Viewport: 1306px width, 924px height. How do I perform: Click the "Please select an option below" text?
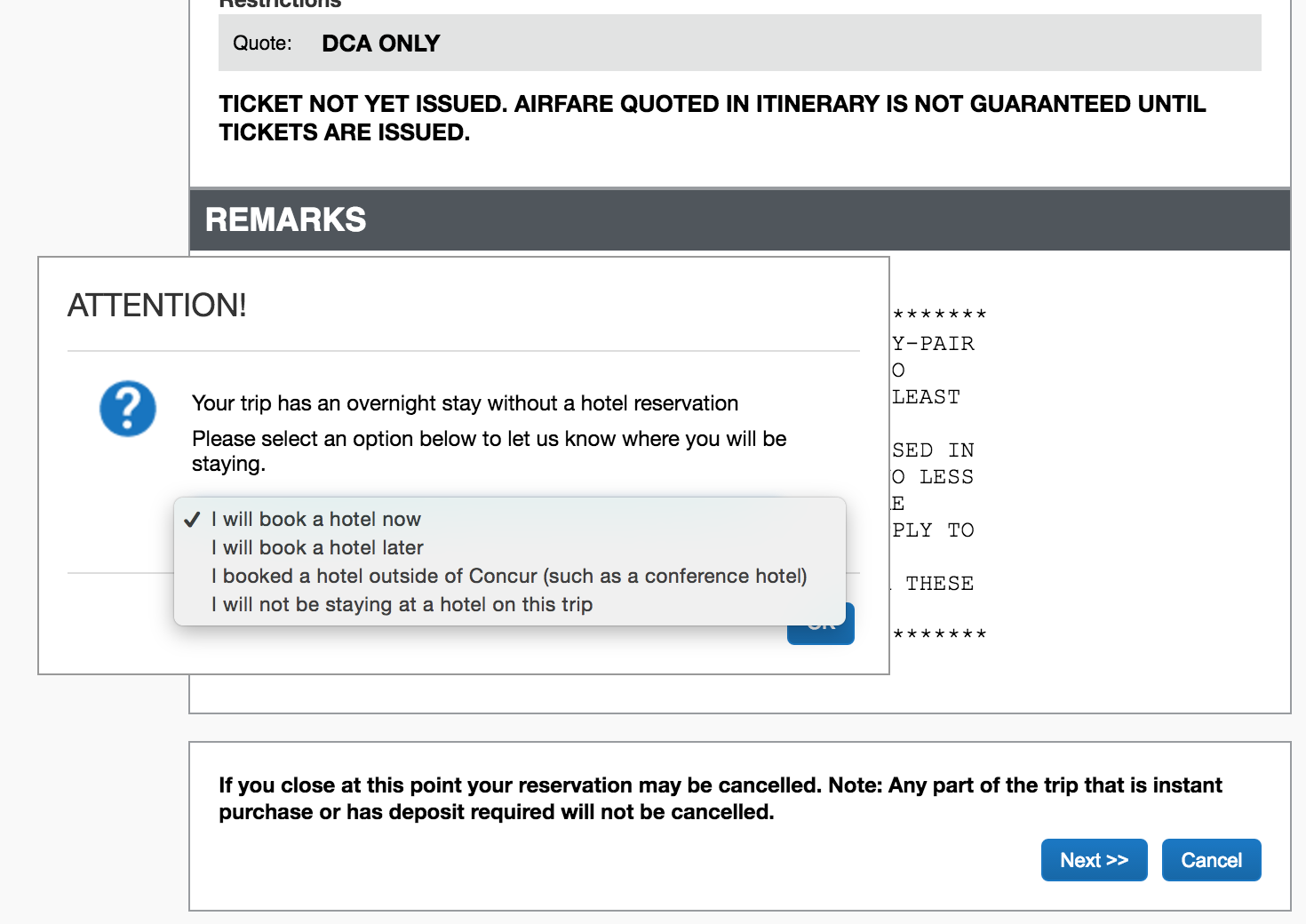click(x=489, y=450)
